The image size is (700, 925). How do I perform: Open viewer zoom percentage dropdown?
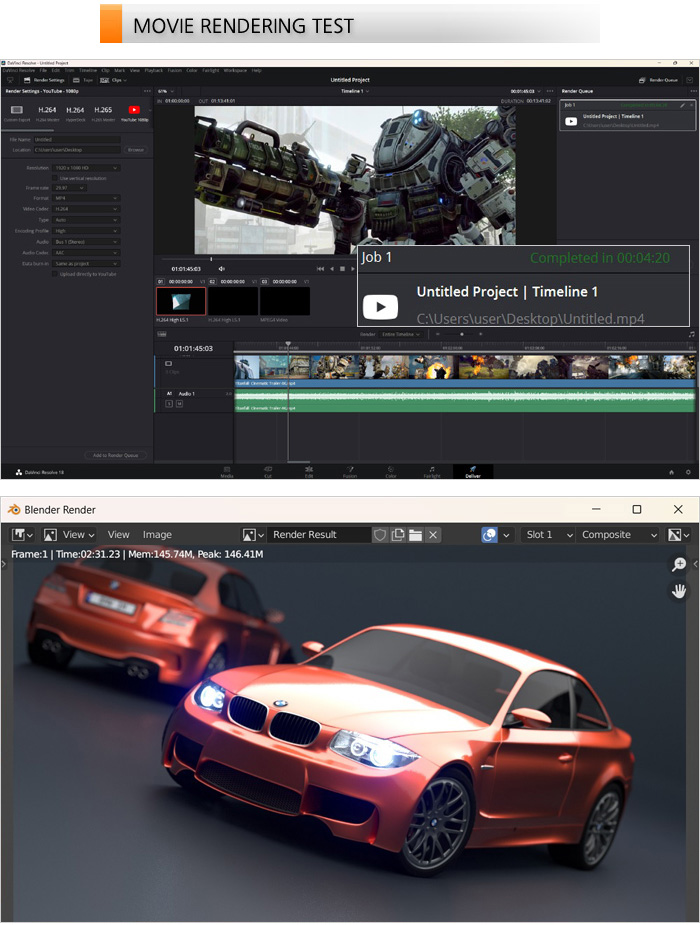[x=166, y=91]
